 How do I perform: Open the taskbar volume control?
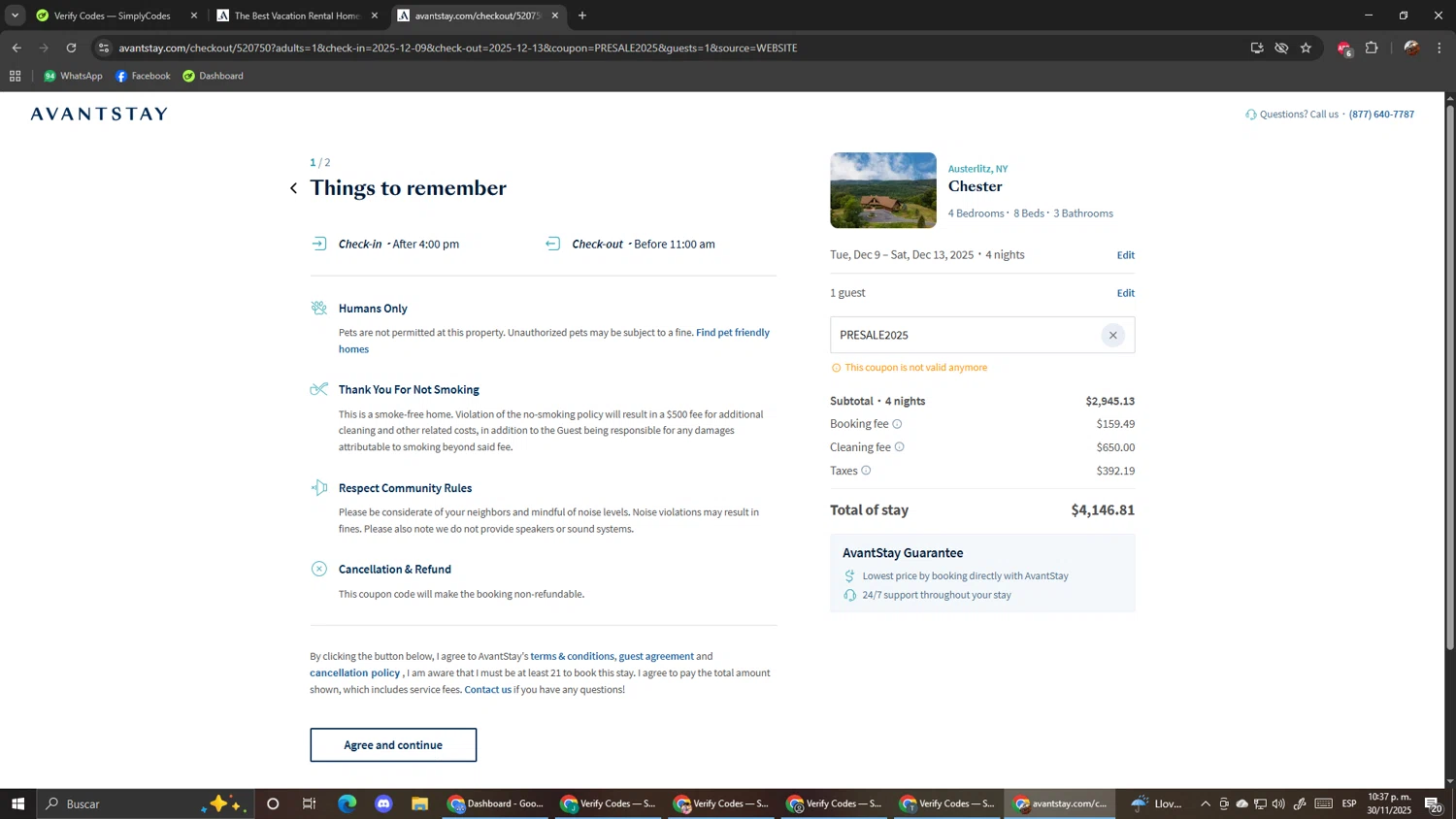1278,803
